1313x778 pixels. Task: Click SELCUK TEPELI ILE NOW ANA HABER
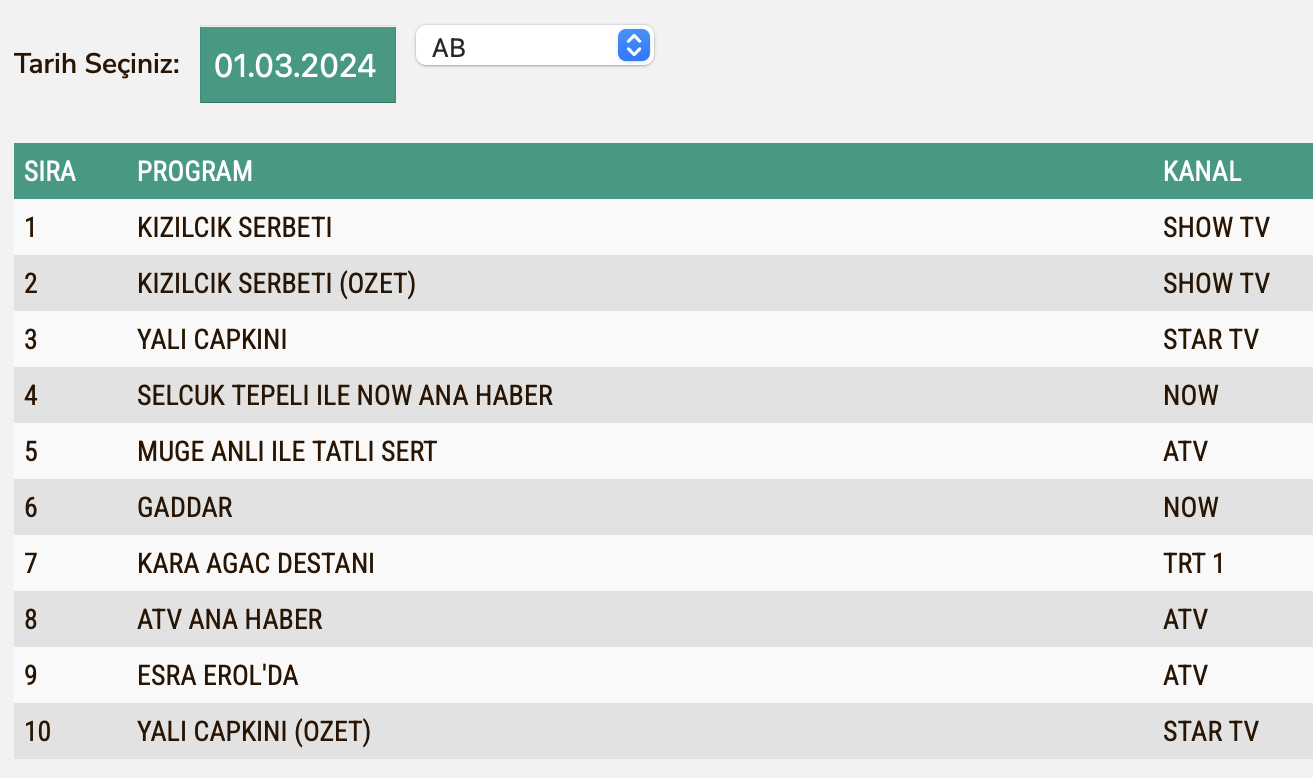(x=345, y=395)
